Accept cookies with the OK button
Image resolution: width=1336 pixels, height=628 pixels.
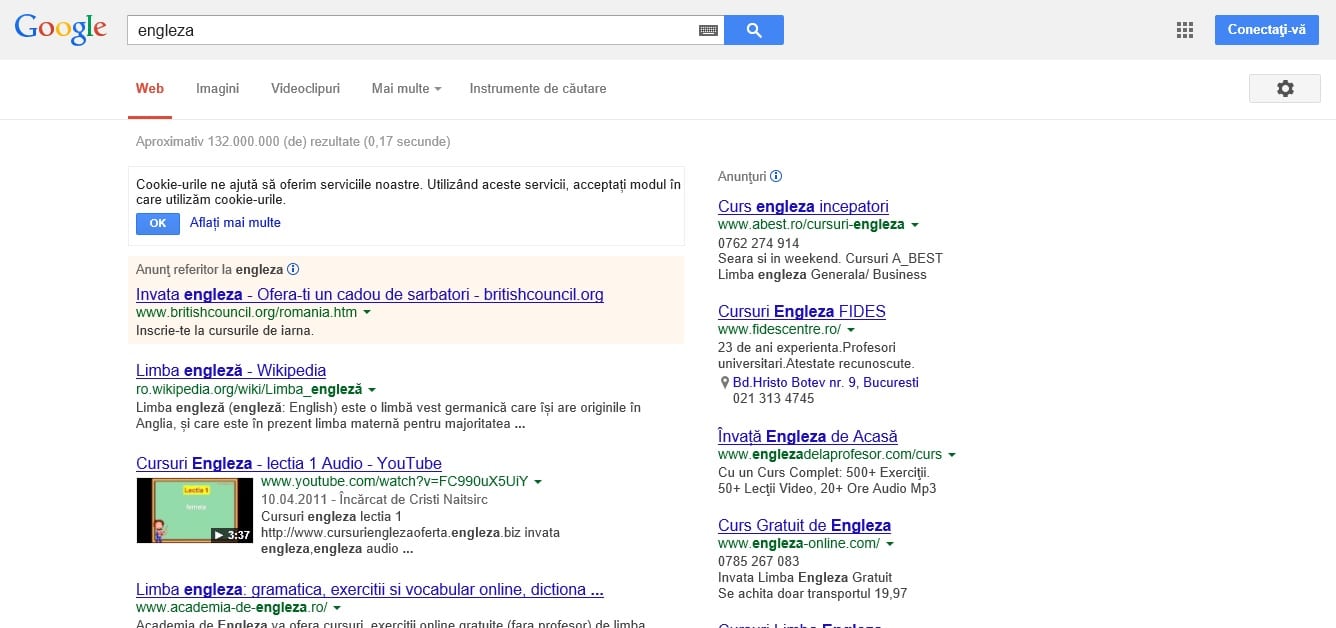coord(158,223)
